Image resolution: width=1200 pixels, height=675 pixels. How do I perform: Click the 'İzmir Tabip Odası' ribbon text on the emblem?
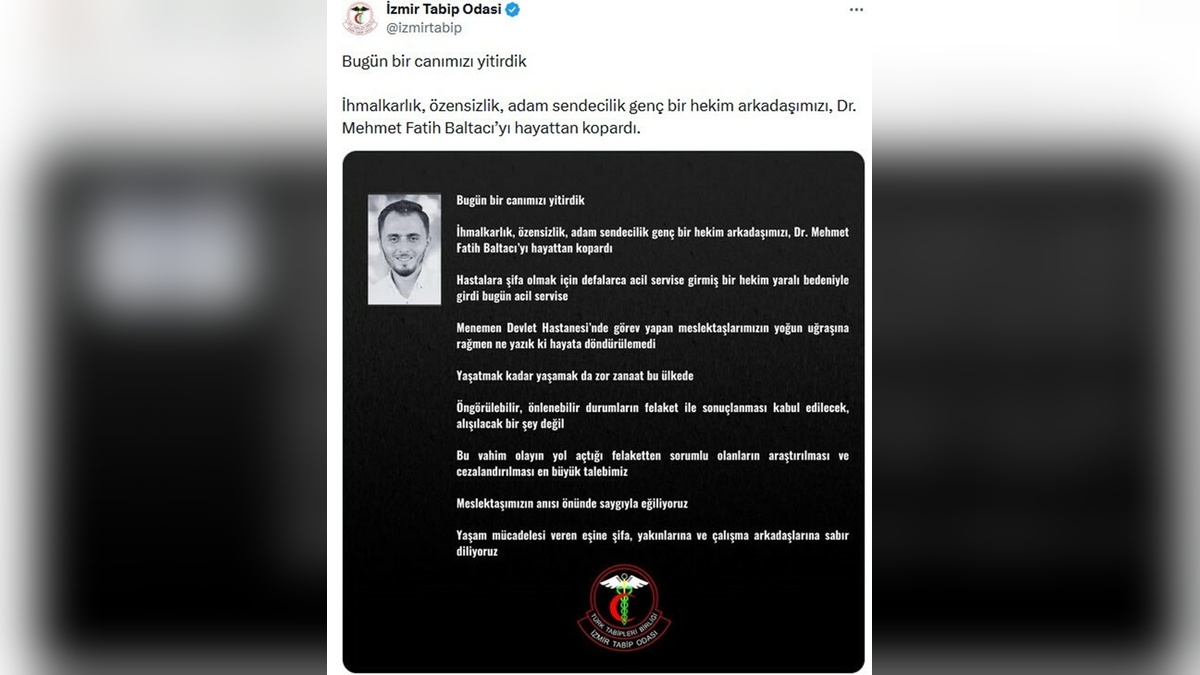coord(623,632)
